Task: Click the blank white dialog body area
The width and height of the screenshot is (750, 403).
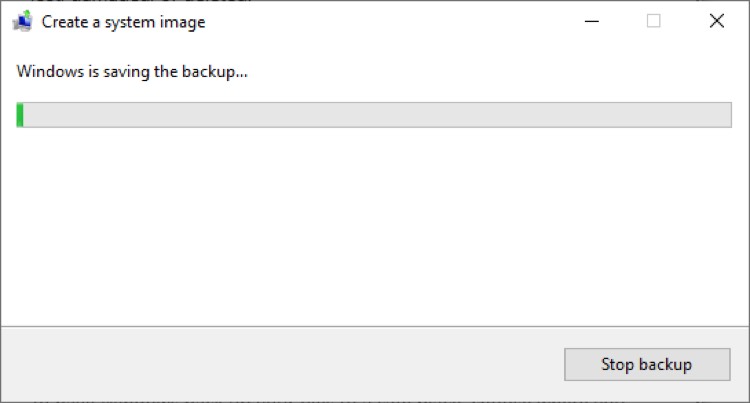Action: tap(375, 225)
